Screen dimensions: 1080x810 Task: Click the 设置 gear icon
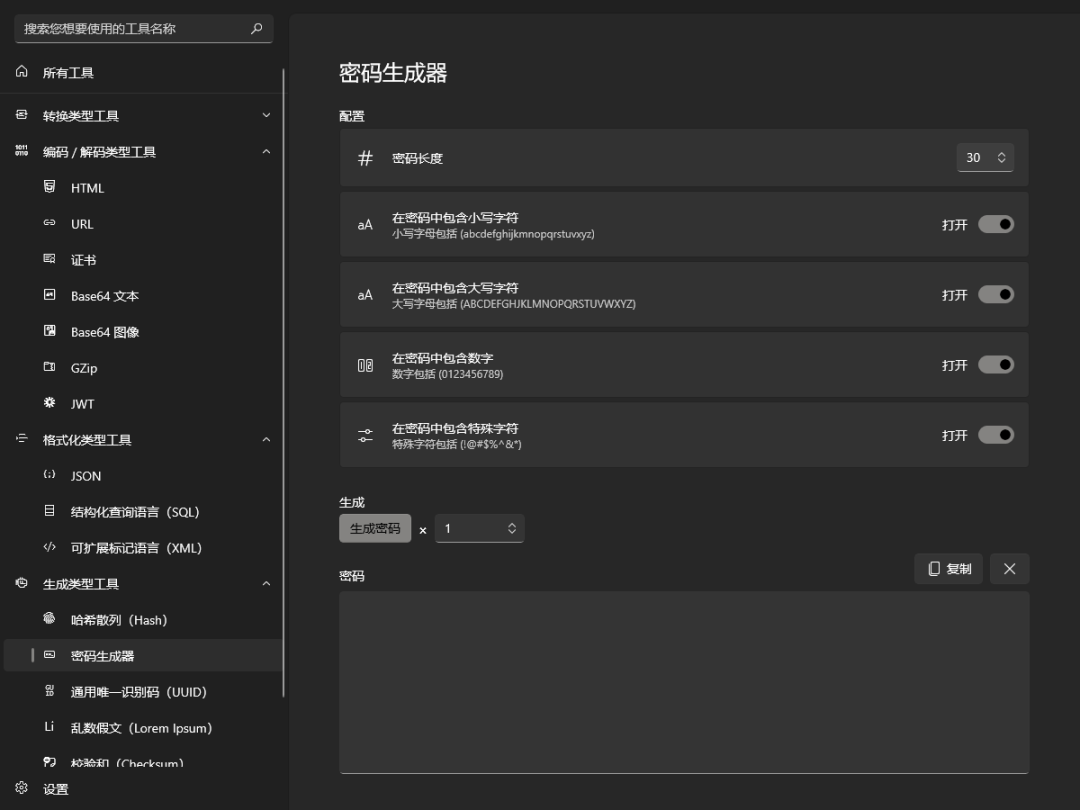[22, 788]
